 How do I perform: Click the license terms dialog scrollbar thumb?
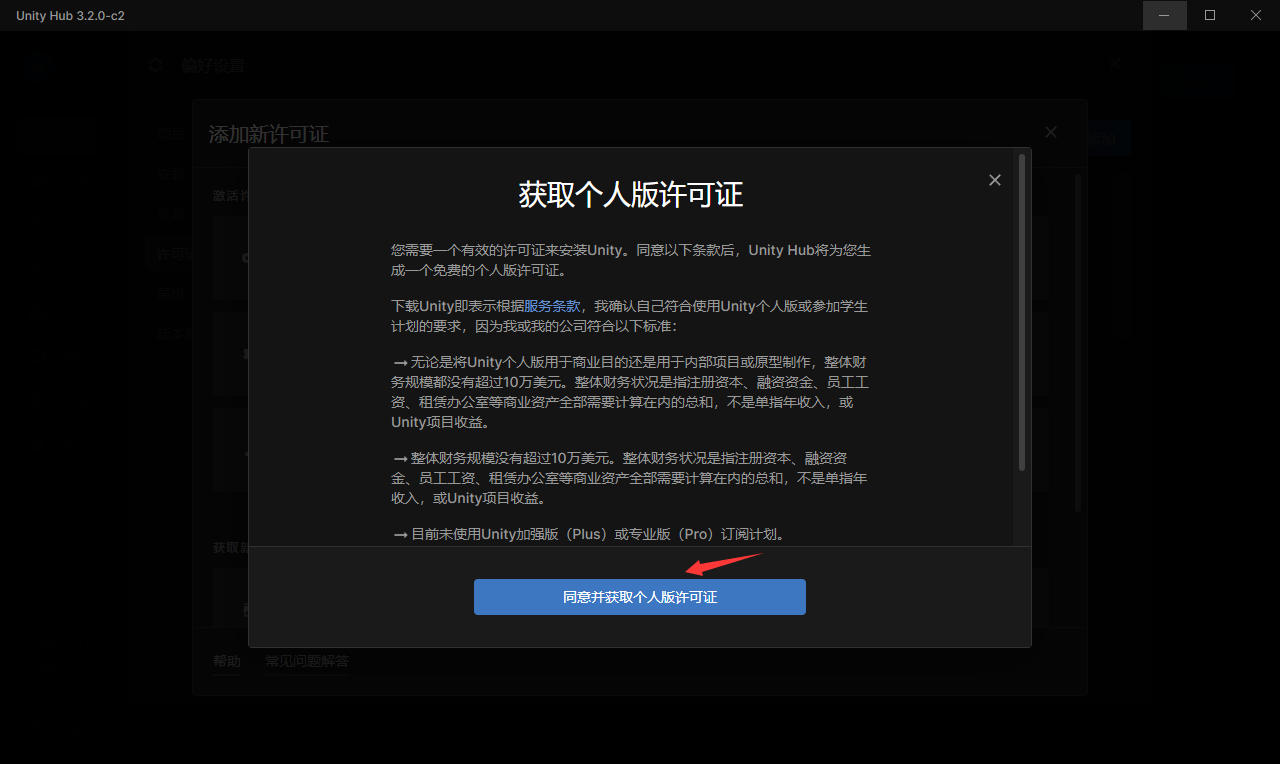(x=1021, y=312)
